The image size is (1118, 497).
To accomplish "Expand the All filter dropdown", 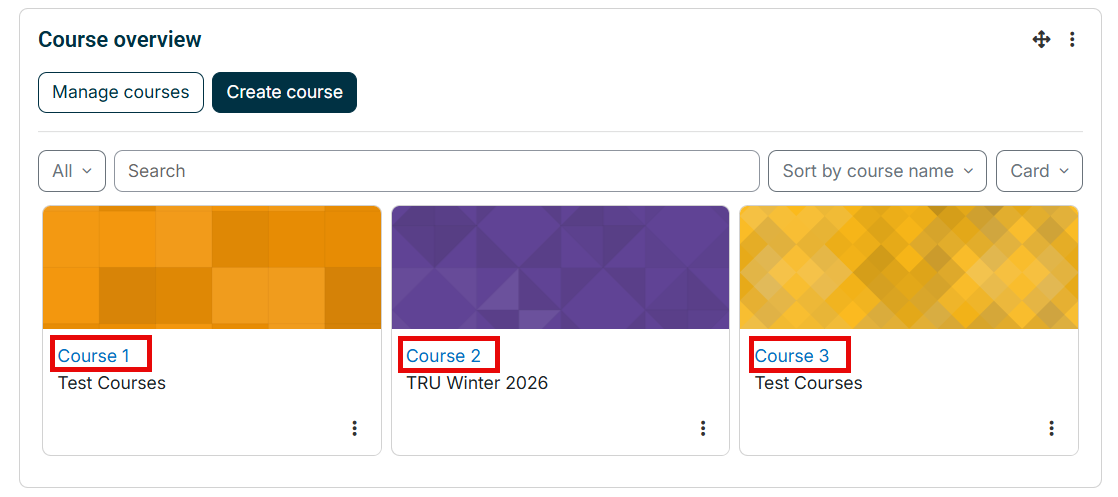I will click(72, 171).
